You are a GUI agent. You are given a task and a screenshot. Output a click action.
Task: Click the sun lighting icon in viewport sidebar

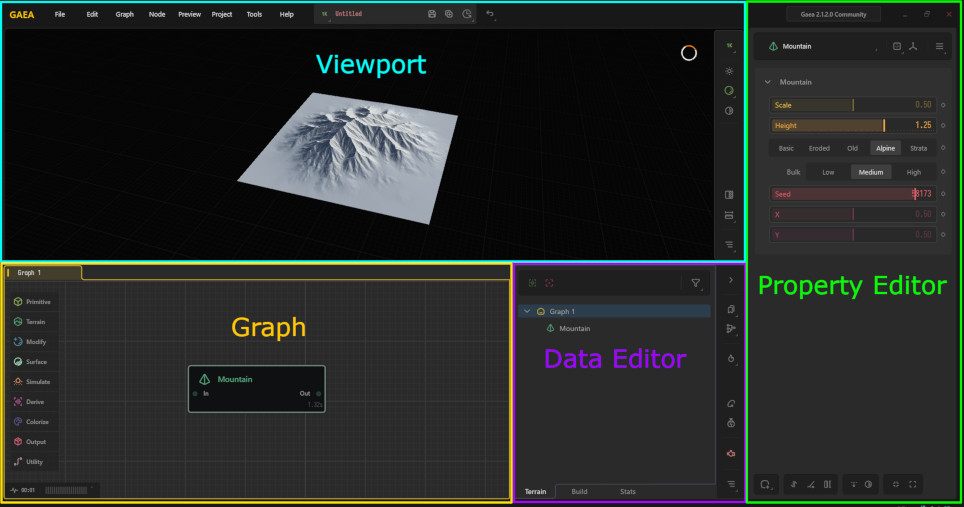[729, 71]
